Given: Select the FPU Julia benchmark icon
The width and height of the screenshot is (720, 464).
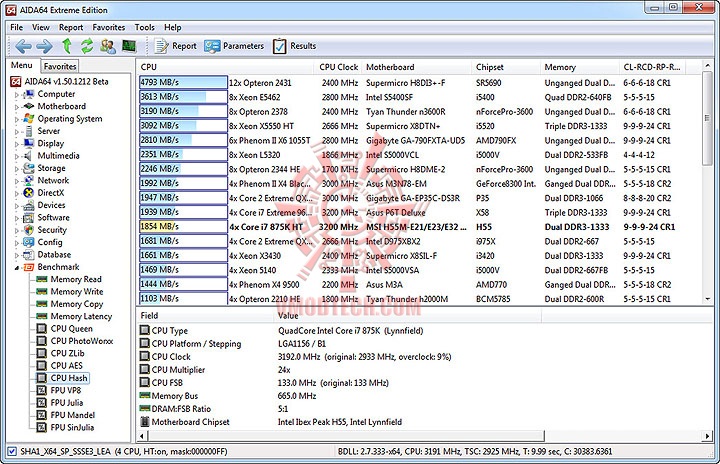Looking at the screenshot, I should click(x=42, y=403).
